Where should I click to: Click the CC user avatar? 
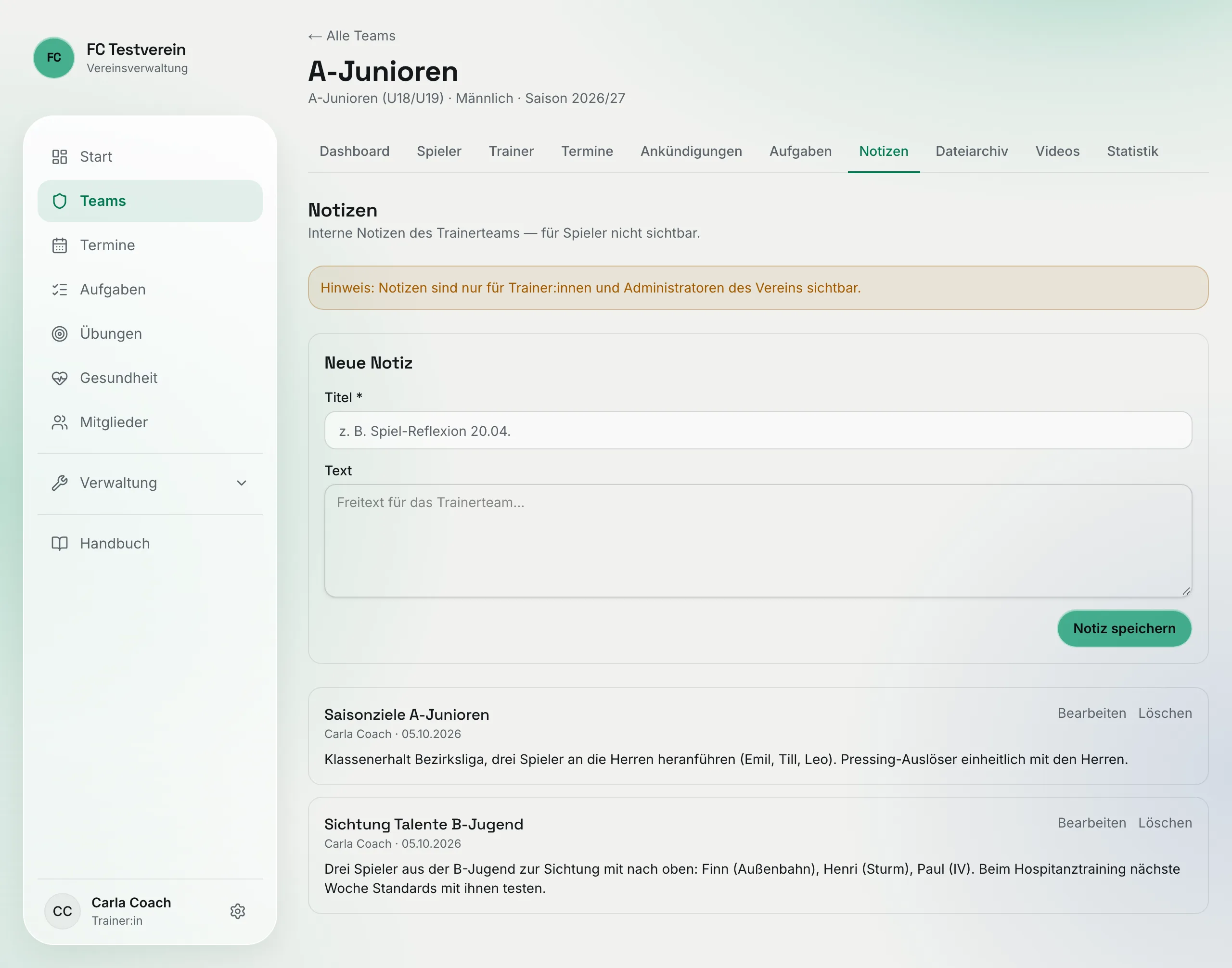[63, 911]
